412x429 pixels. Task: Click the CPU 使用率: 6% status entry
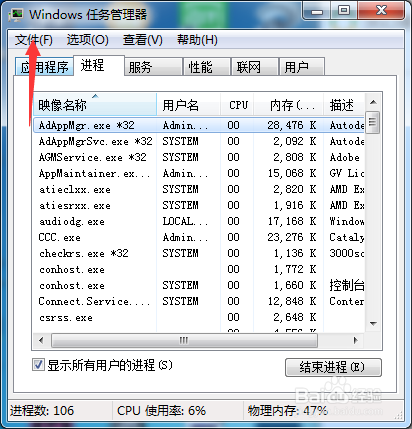[x=161, y=411]
